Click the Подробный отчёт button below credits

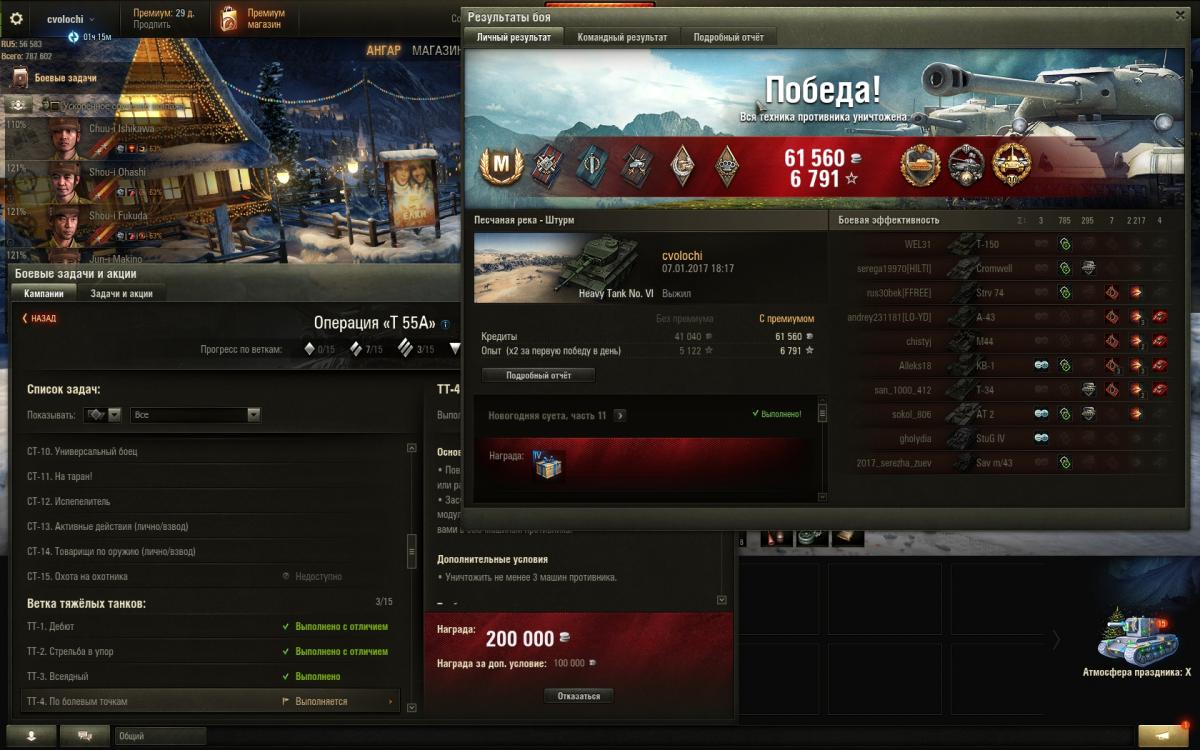(x=538, y=376)
